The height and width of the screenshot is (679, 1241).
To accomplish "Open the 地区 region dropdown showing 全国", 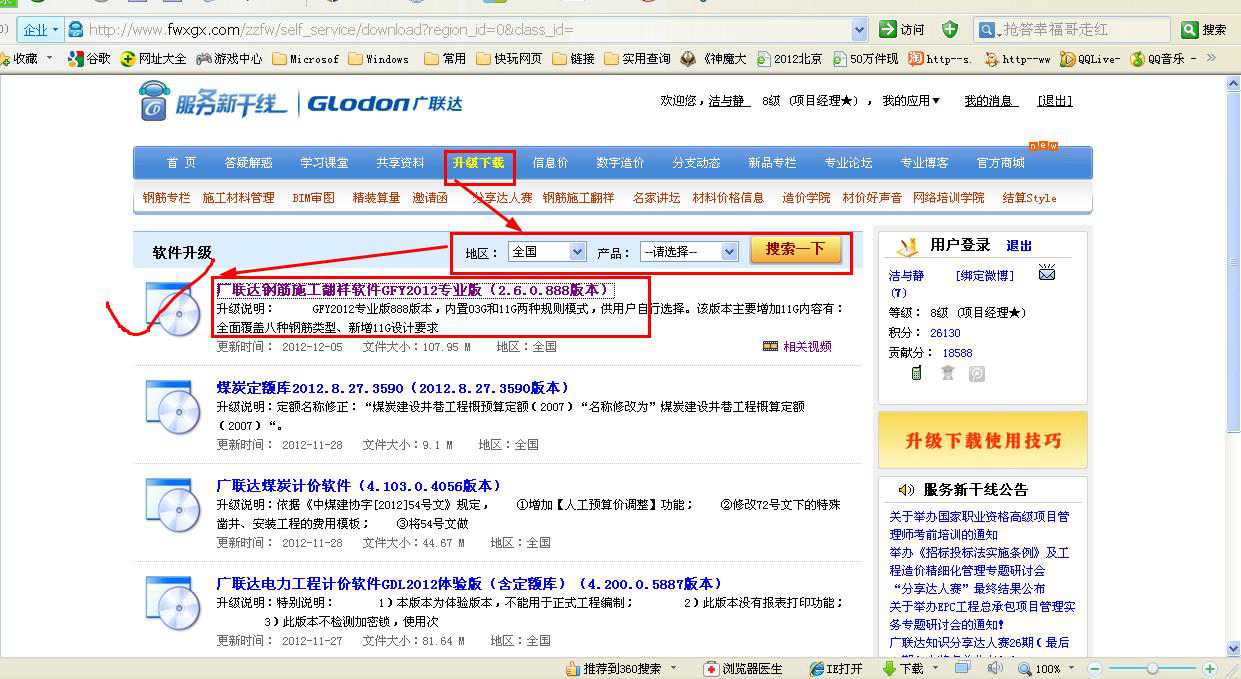I will [547, 252].
